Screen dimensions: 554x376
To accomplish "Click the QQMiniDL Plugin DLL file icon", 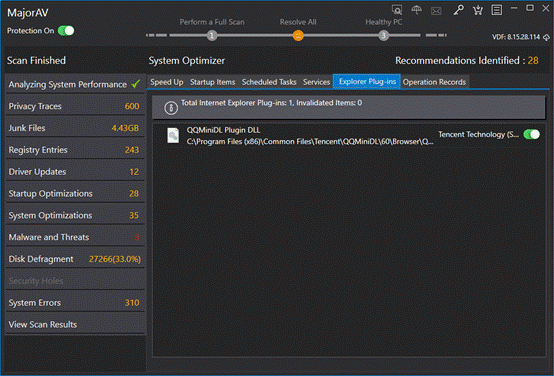I will [173, 136].
